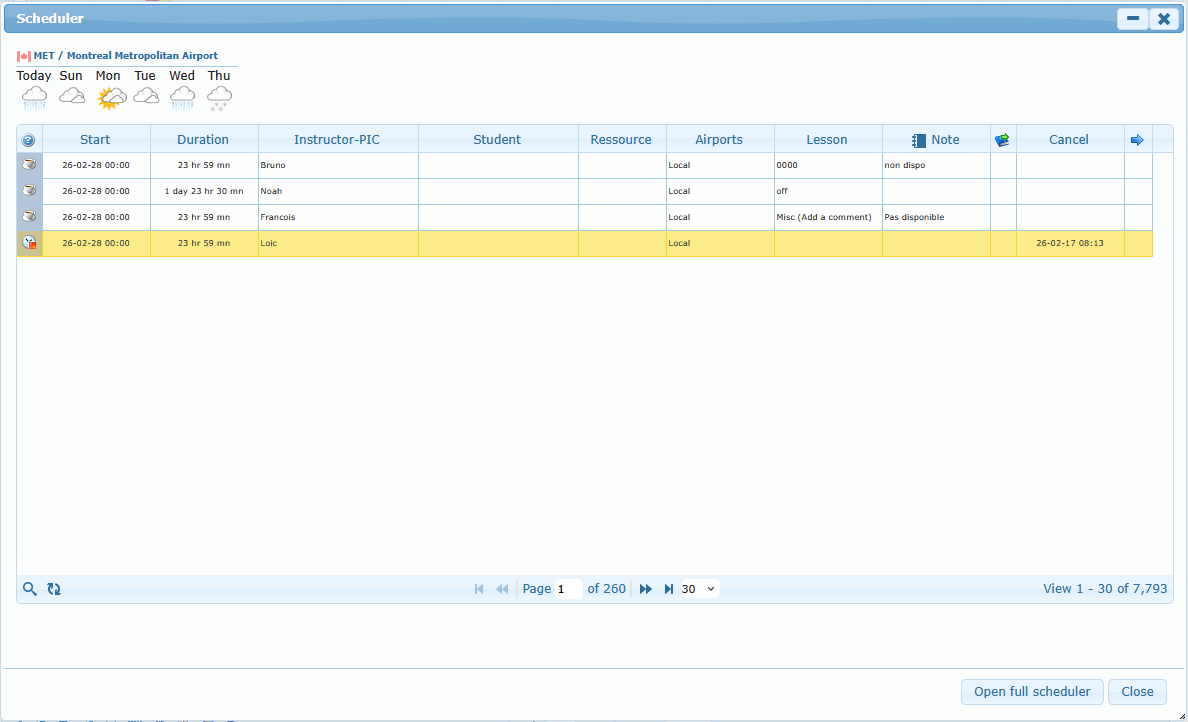Select Noah's row in the schedule table
The image size is (1188, 722).
pos(338,191)
